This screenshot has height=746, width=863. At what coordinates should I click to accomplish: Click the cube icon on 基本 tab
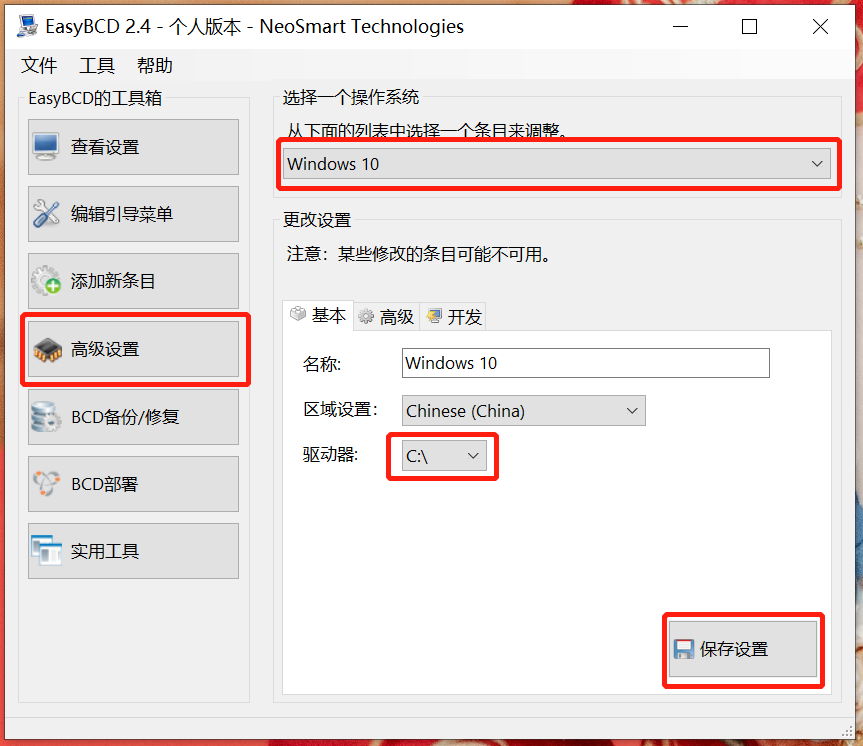(x=298, y=314)
